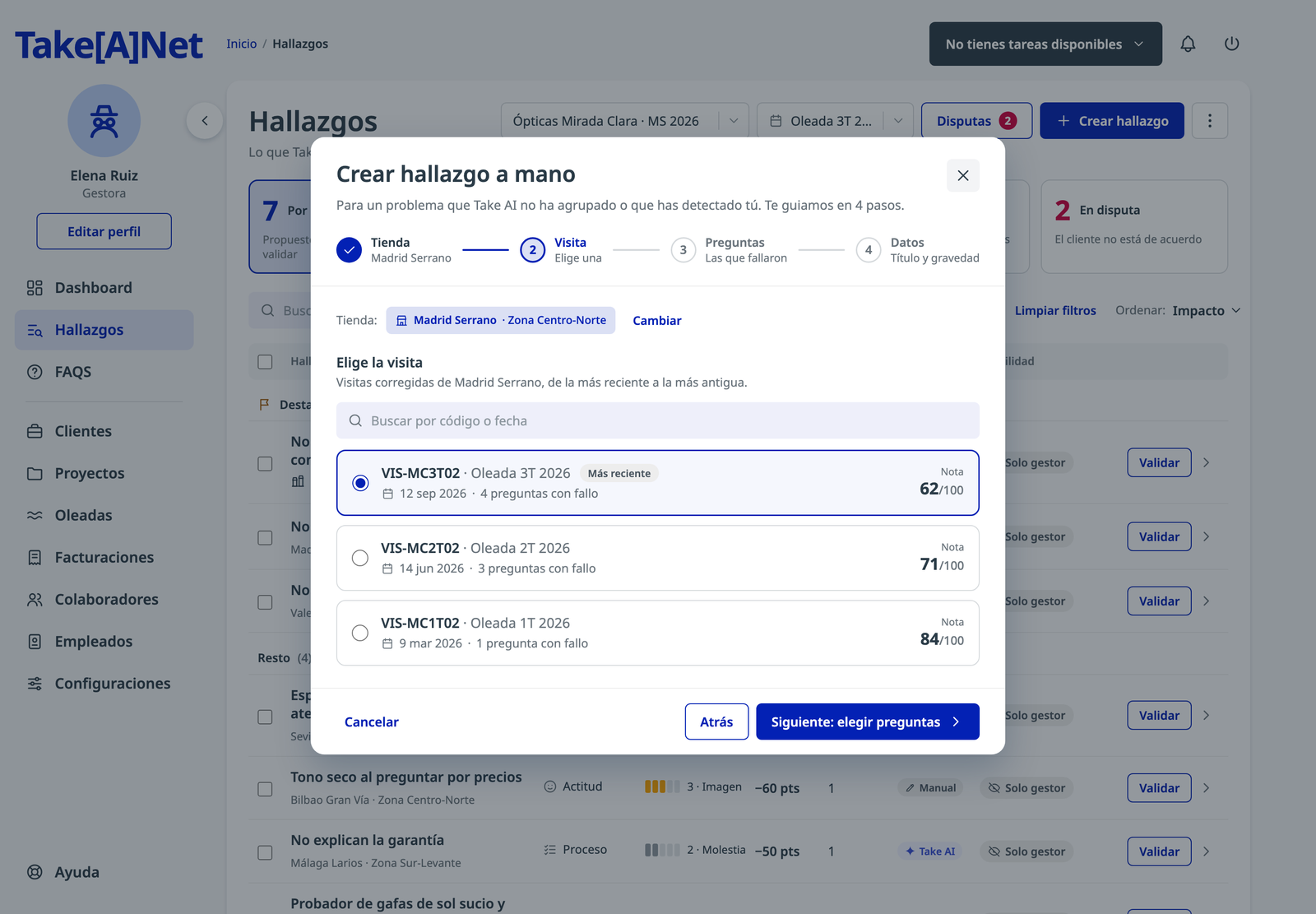
Task: Open three-dot more options menu
Action: coord(1209,121)
